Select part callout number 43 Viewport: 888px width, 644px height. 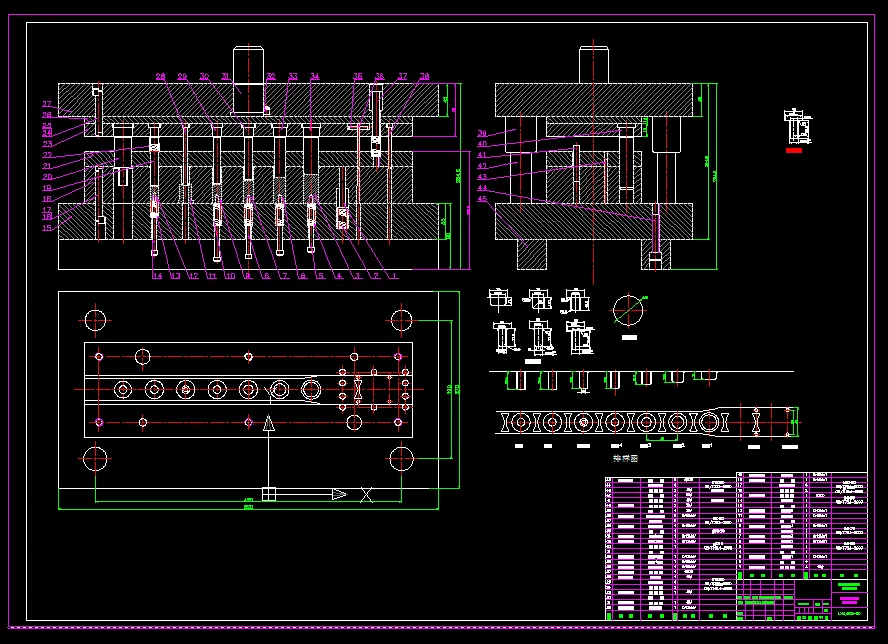pyautogui.click(x=482, y=177)
